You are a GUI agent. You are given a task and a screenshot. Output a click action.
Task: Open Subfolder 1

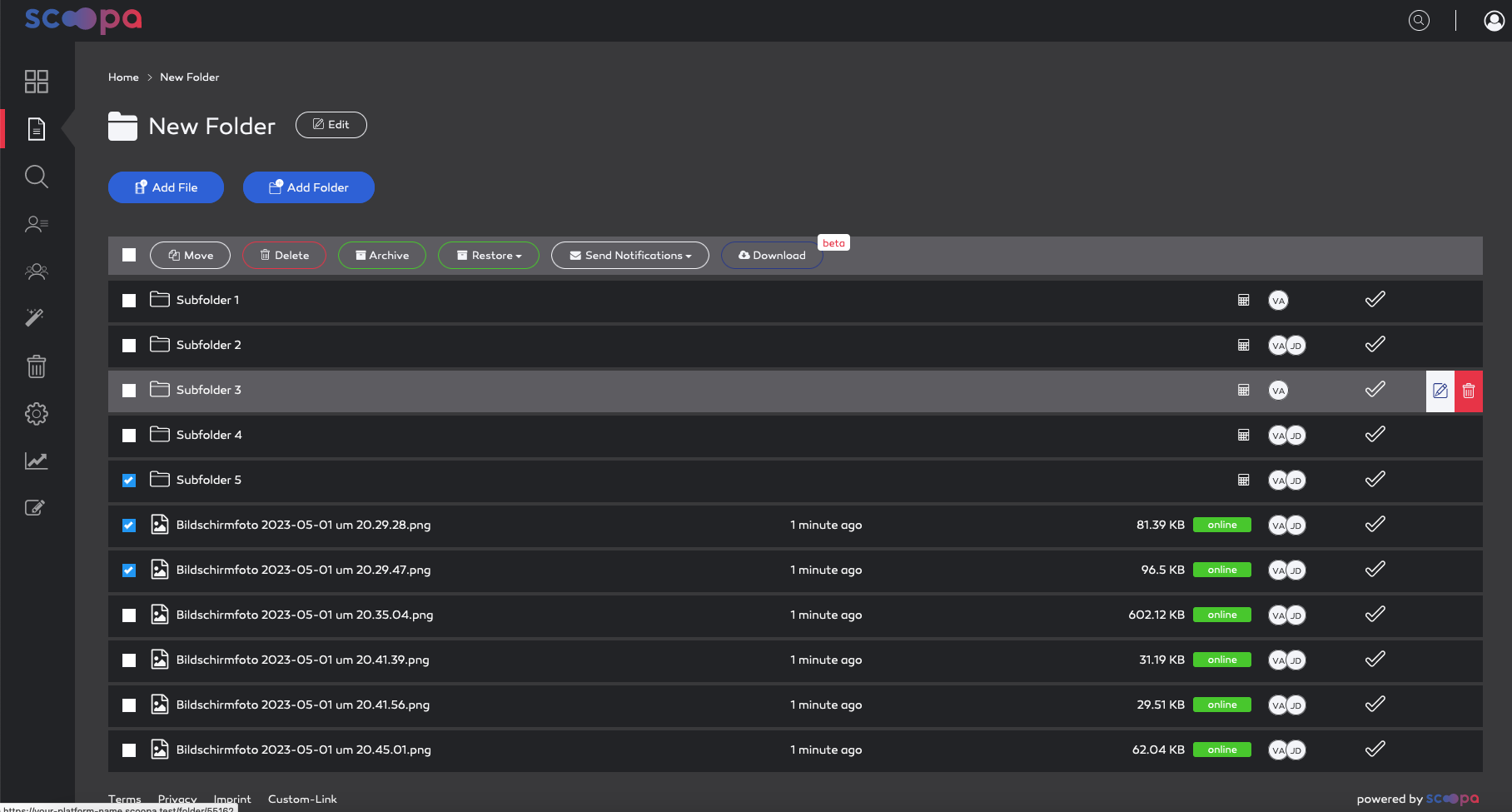(x=207, y=300)
